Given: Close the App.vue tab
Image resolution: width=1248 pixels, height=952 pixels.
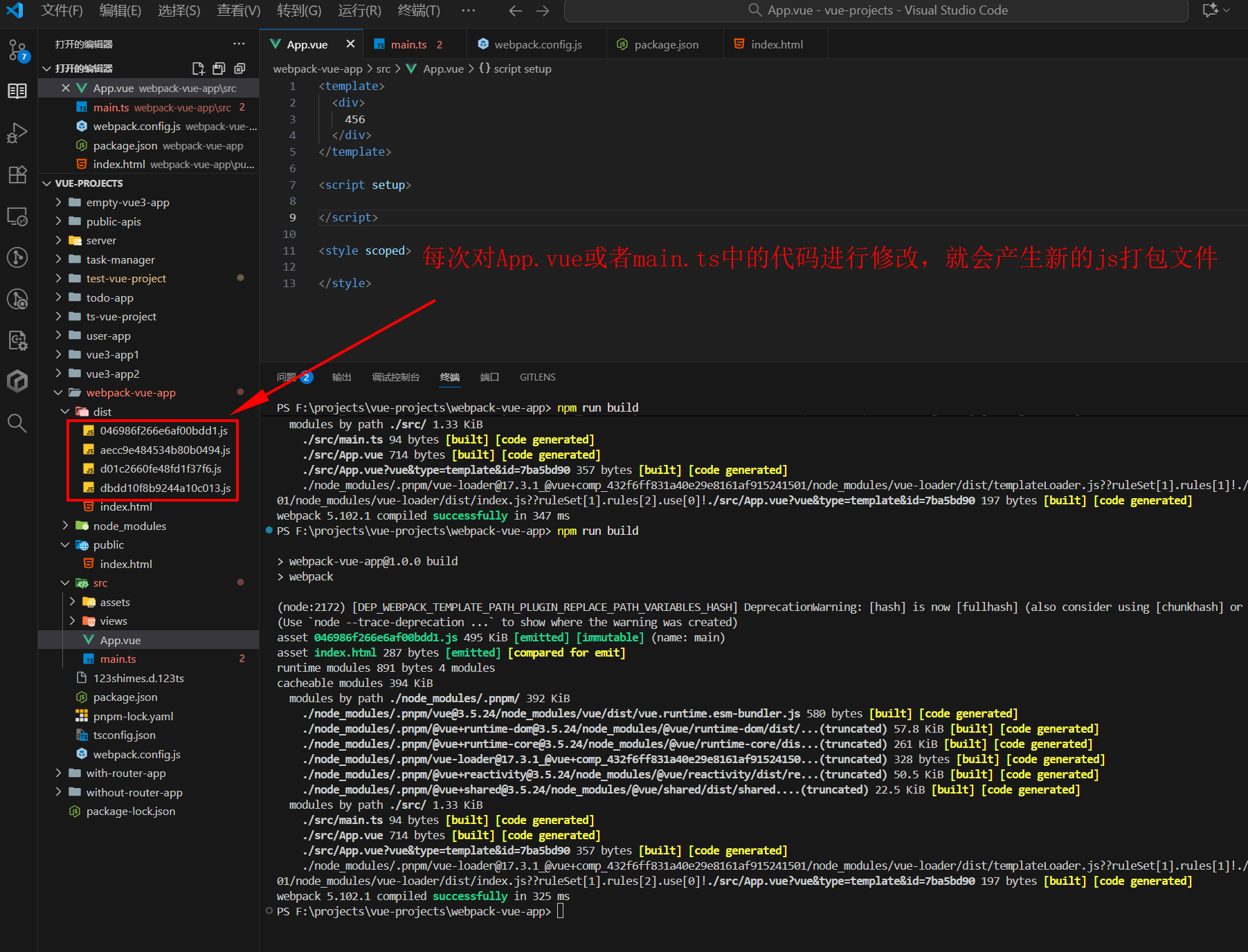Looking at the screenshot, I should point(350,44).
